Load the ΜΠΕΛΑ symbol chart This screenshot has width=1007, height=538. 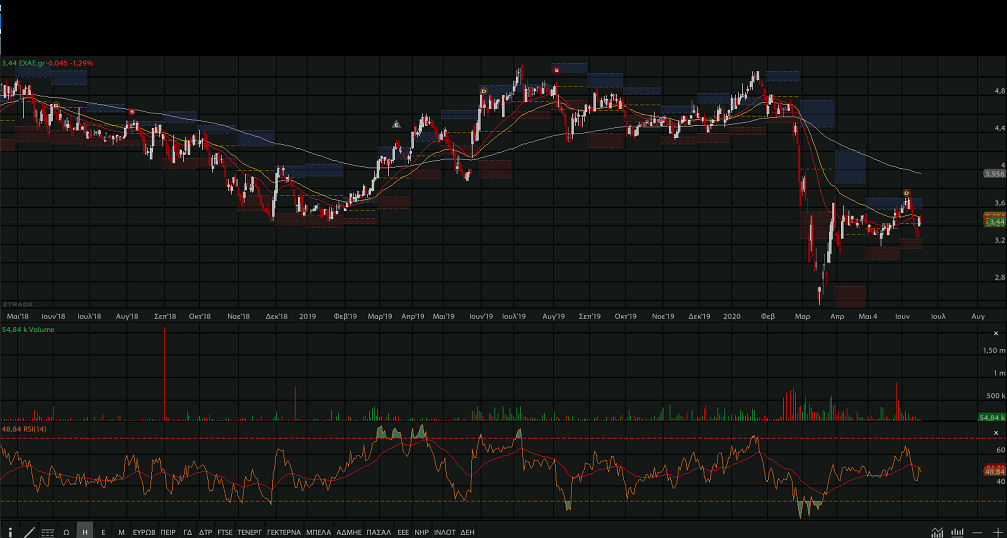coord(318,532)
